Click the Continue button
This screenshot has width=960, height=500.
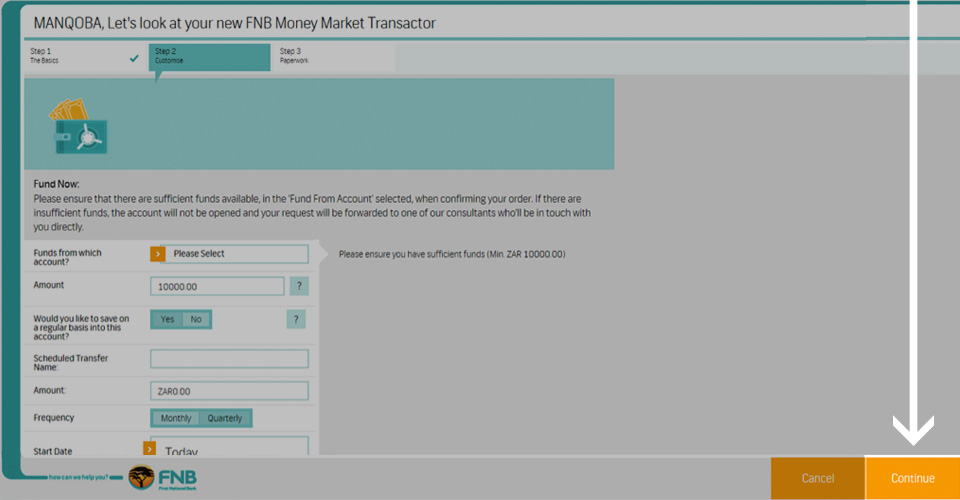[912, 478]
